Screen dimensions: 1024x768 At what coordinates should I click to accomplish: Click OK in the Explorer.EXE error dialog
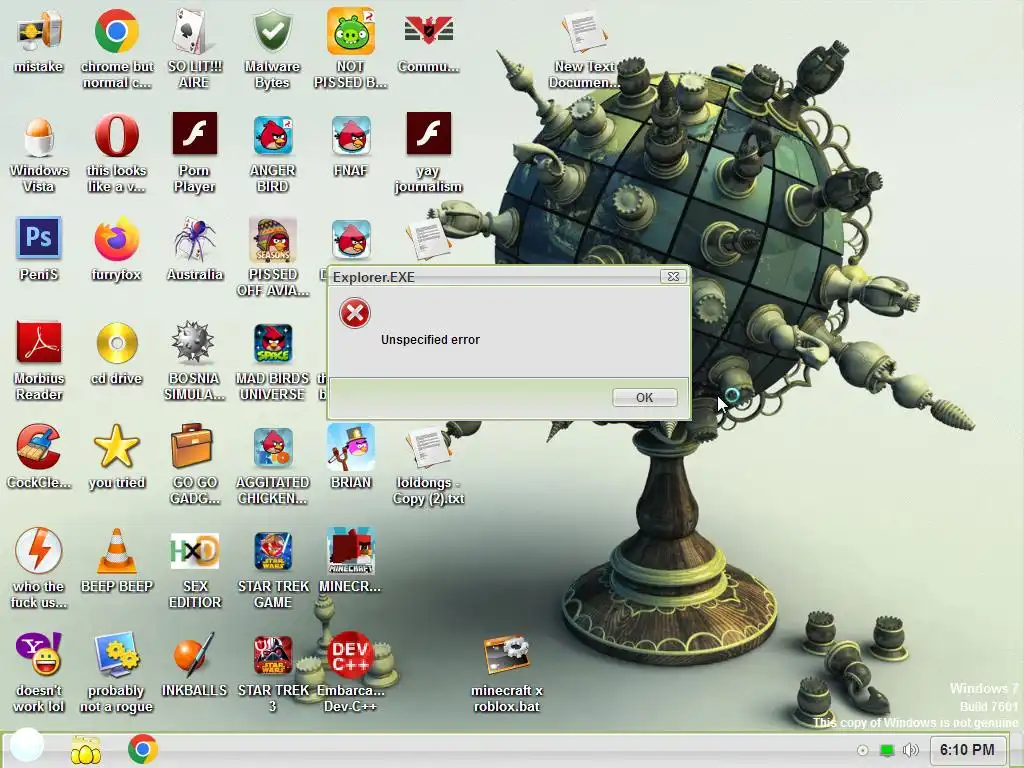[x=645, y=397]
